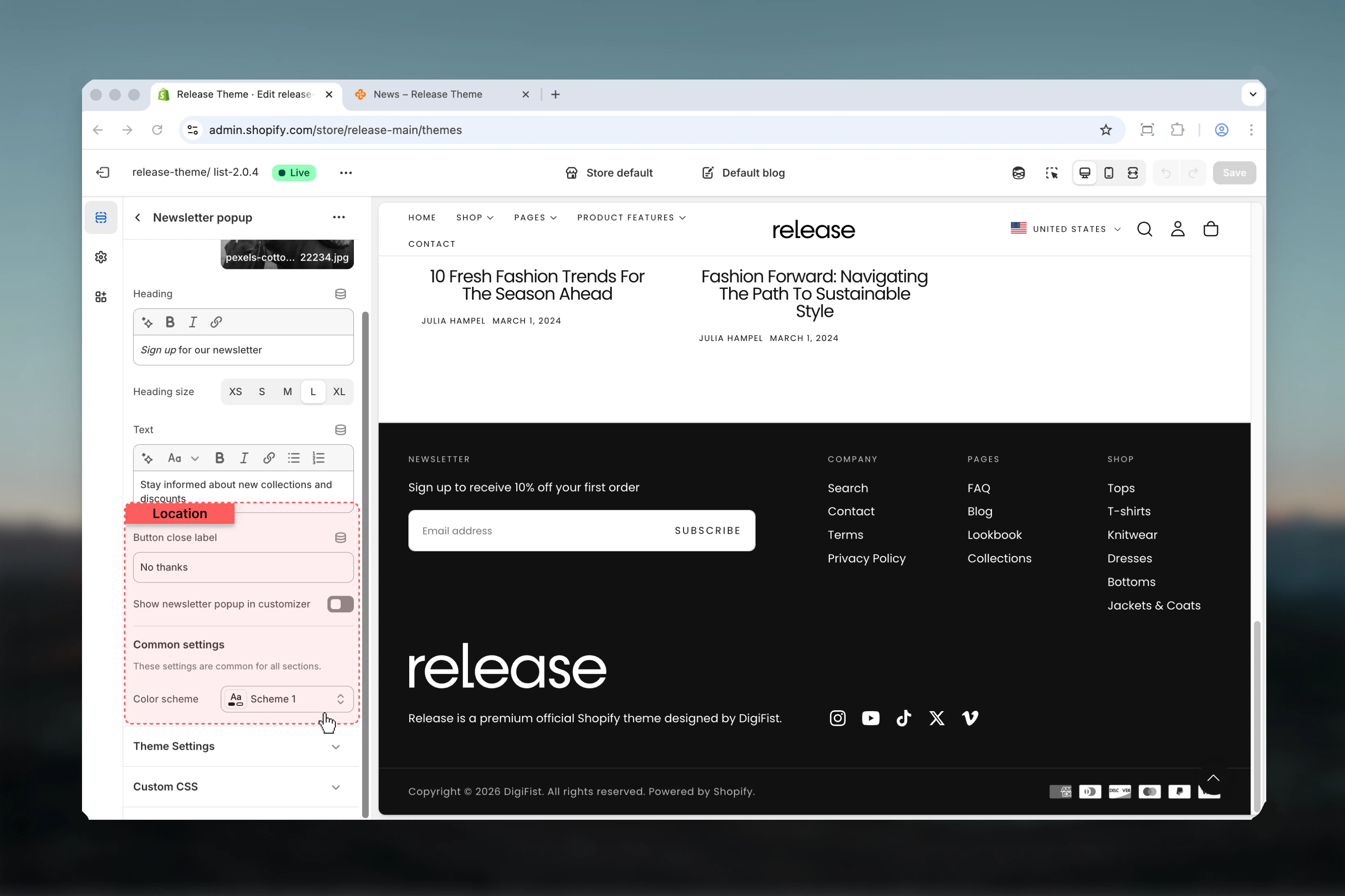
Task: Open the PAGES menu dropdown
Action: (535, 218)
